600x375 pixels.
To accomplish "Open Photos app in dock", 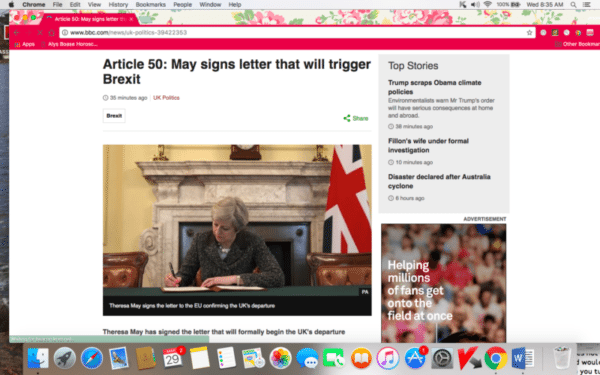I will [x=280, y=358].
